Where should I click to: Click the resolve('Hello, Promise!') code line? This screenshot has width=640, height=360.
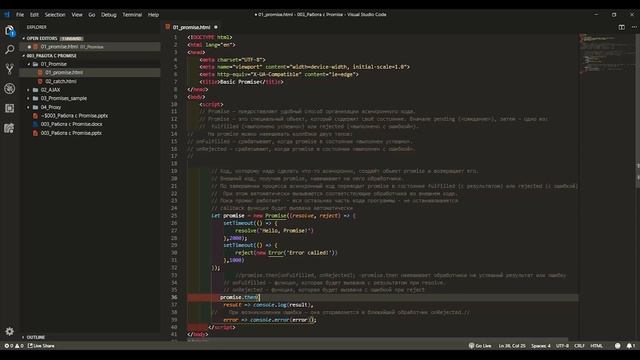274,231
